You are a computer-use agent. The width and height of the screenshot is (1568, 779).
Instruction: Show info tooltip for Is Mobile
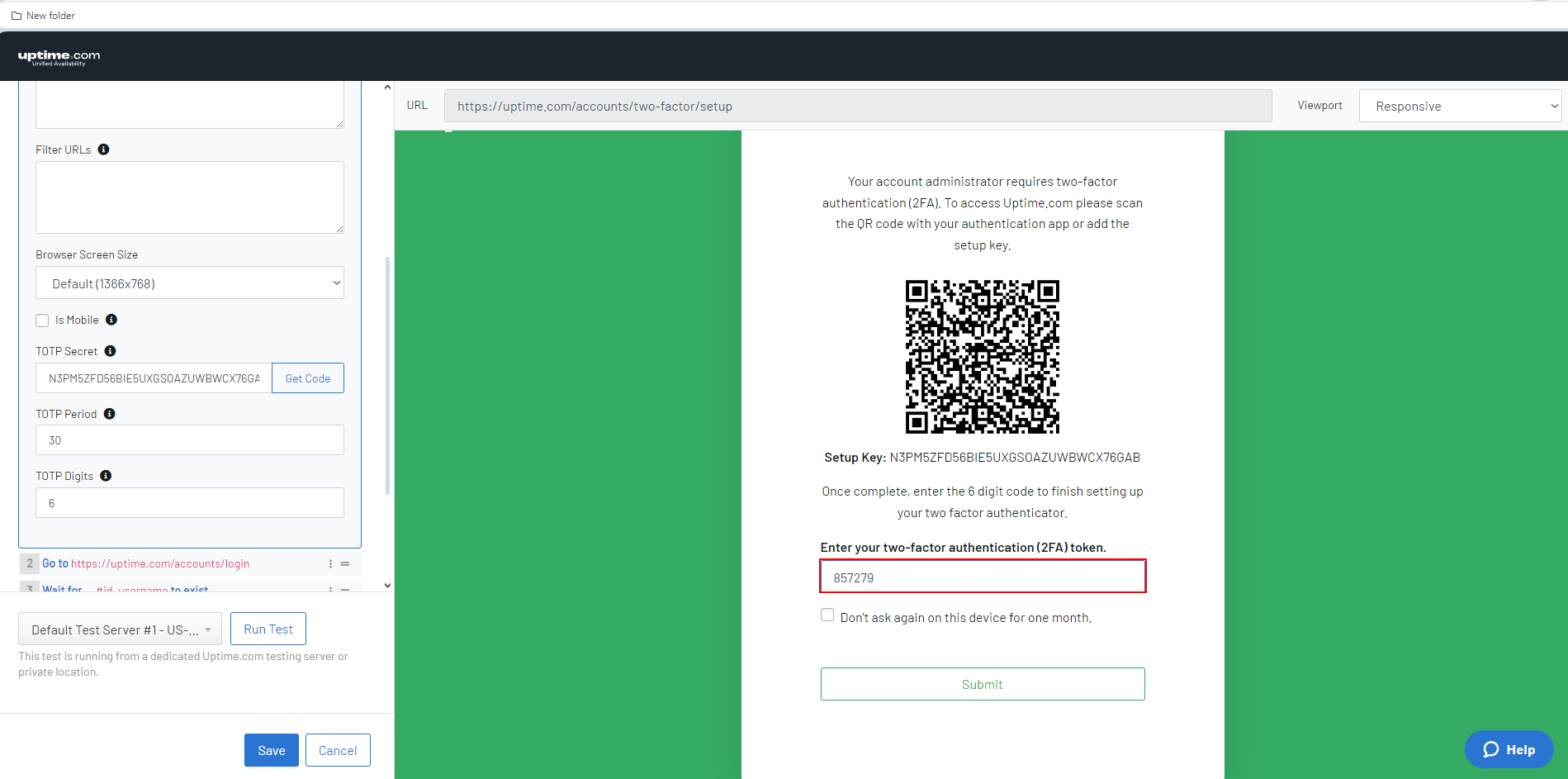pyautogui.click(x=111, y=320)
